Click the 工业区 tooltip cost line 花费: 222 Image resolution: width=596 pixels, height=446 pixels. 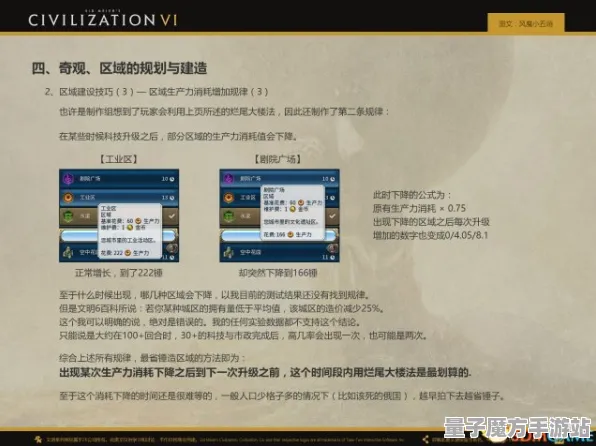[125, 253]
